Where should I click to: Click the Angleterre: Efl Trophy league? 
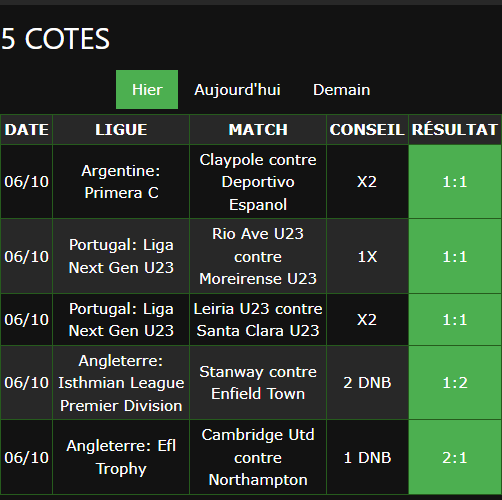click(121, 457)
